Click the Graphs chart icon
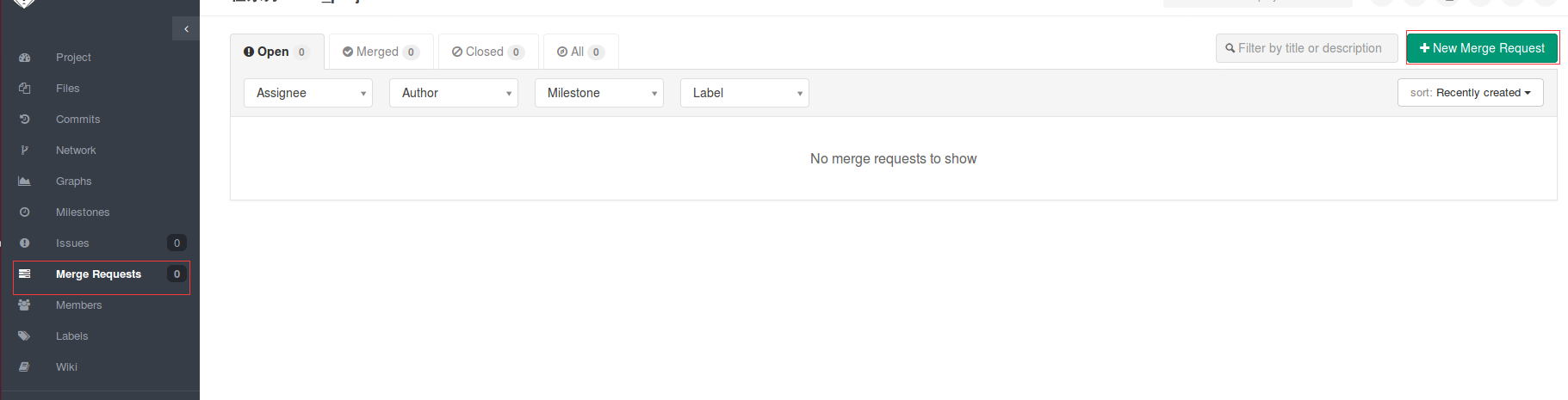Image resolution: width=1568 pixels, height=400 pixels. tap(25, 182)
